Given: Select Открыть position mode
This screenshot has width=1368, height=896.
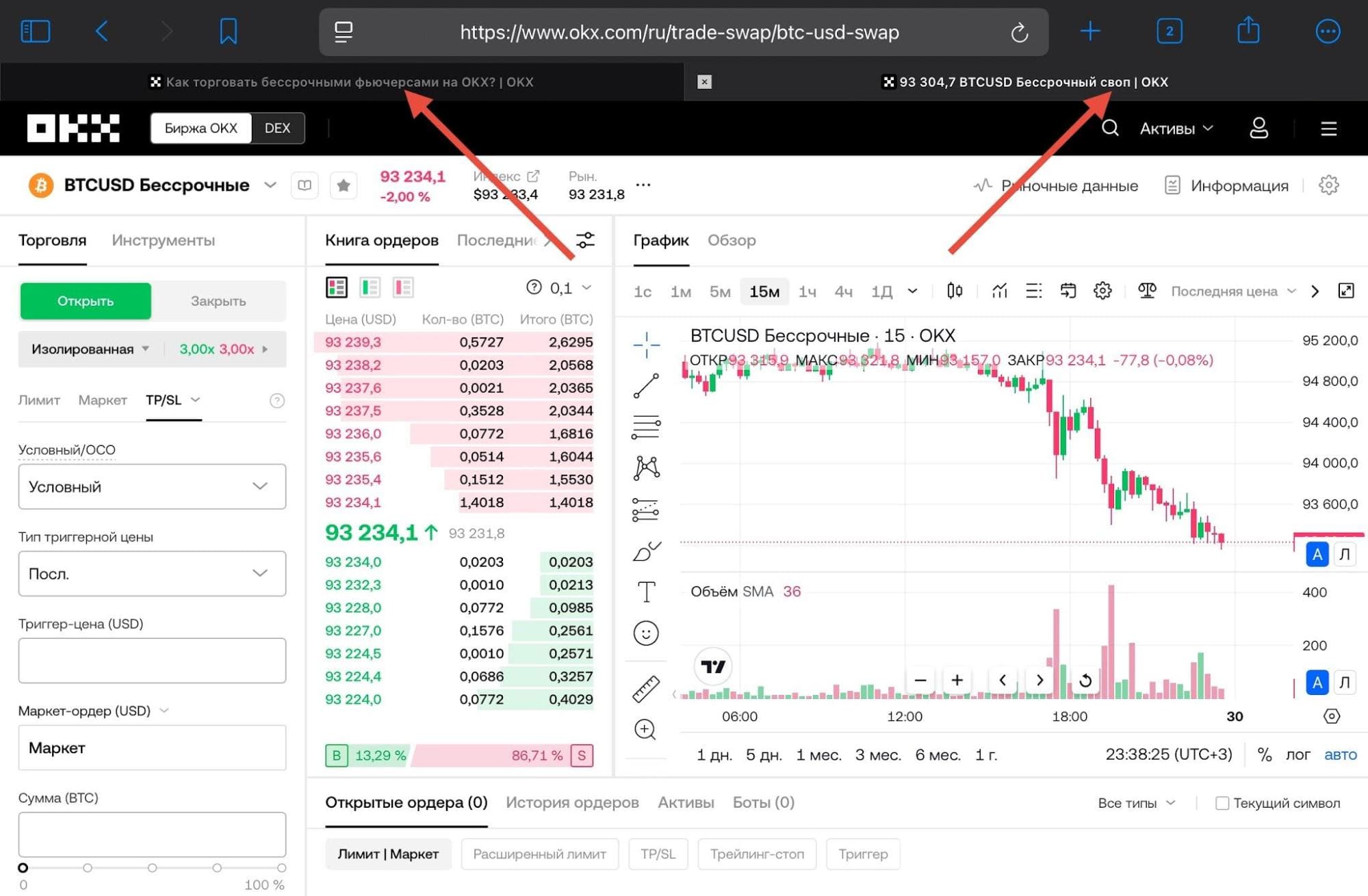Looking at the screenshot, I should (86, 301).
